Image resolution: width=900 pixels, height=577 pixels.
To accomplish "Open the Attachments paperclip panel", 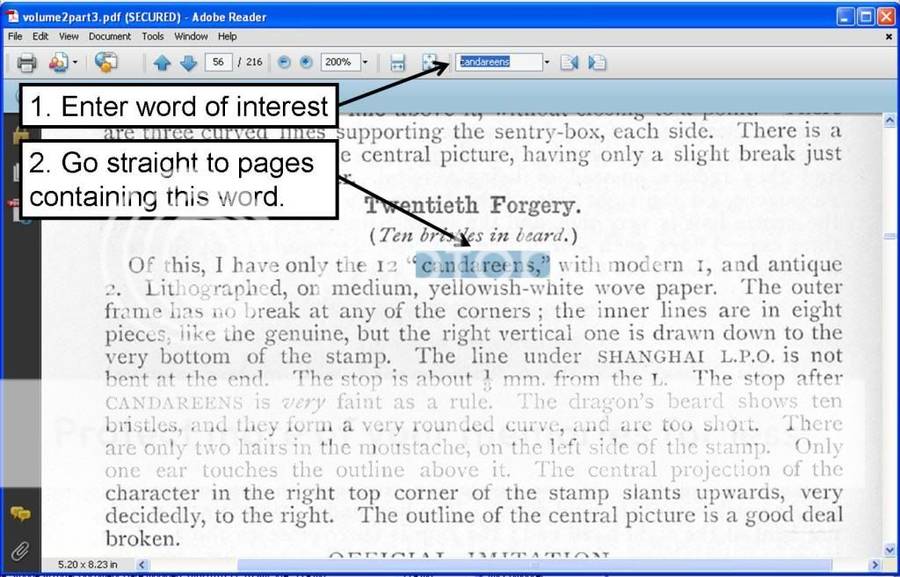I will (x=19, y=549).
